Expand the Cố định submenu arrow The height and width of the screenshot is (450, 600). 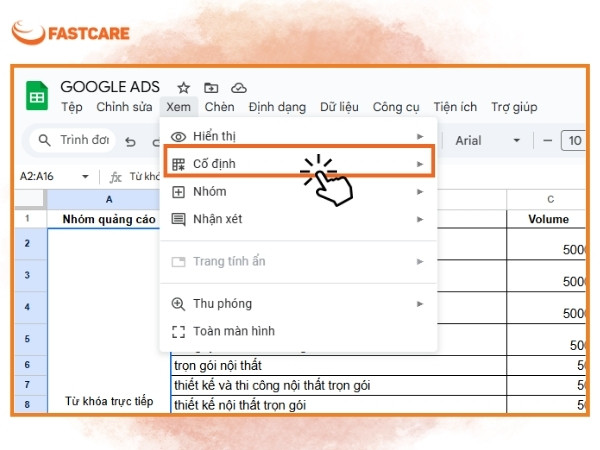point(420,164)
